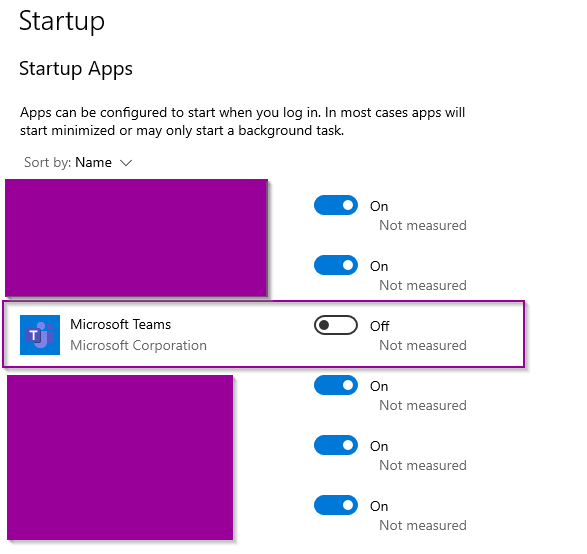Viewport: 587px width, 554px height.
Task: Switch off the toggle directly above Microsoft Teams
Action: (x=336, y=265)
